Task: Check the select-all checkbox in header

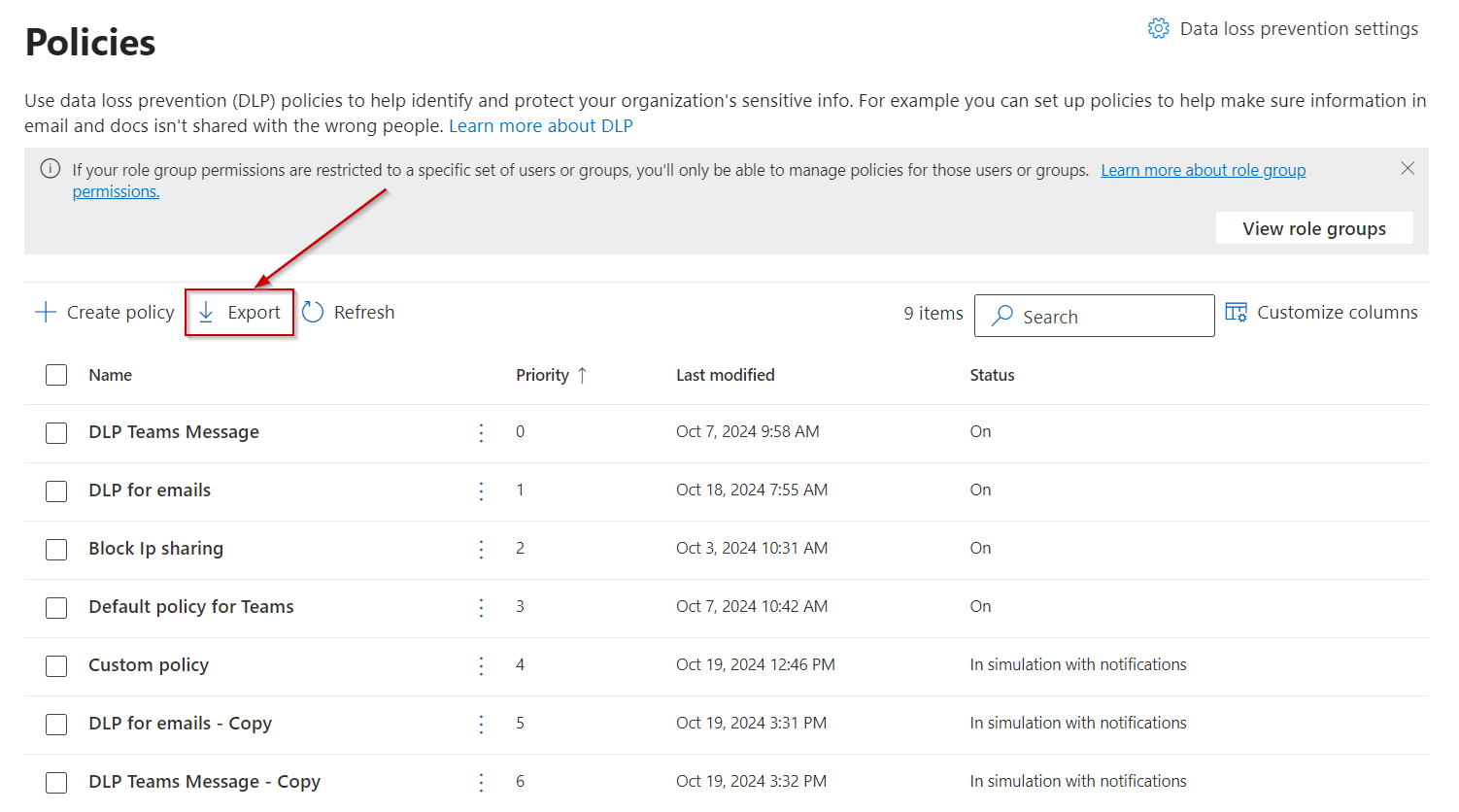Action: 55,374
